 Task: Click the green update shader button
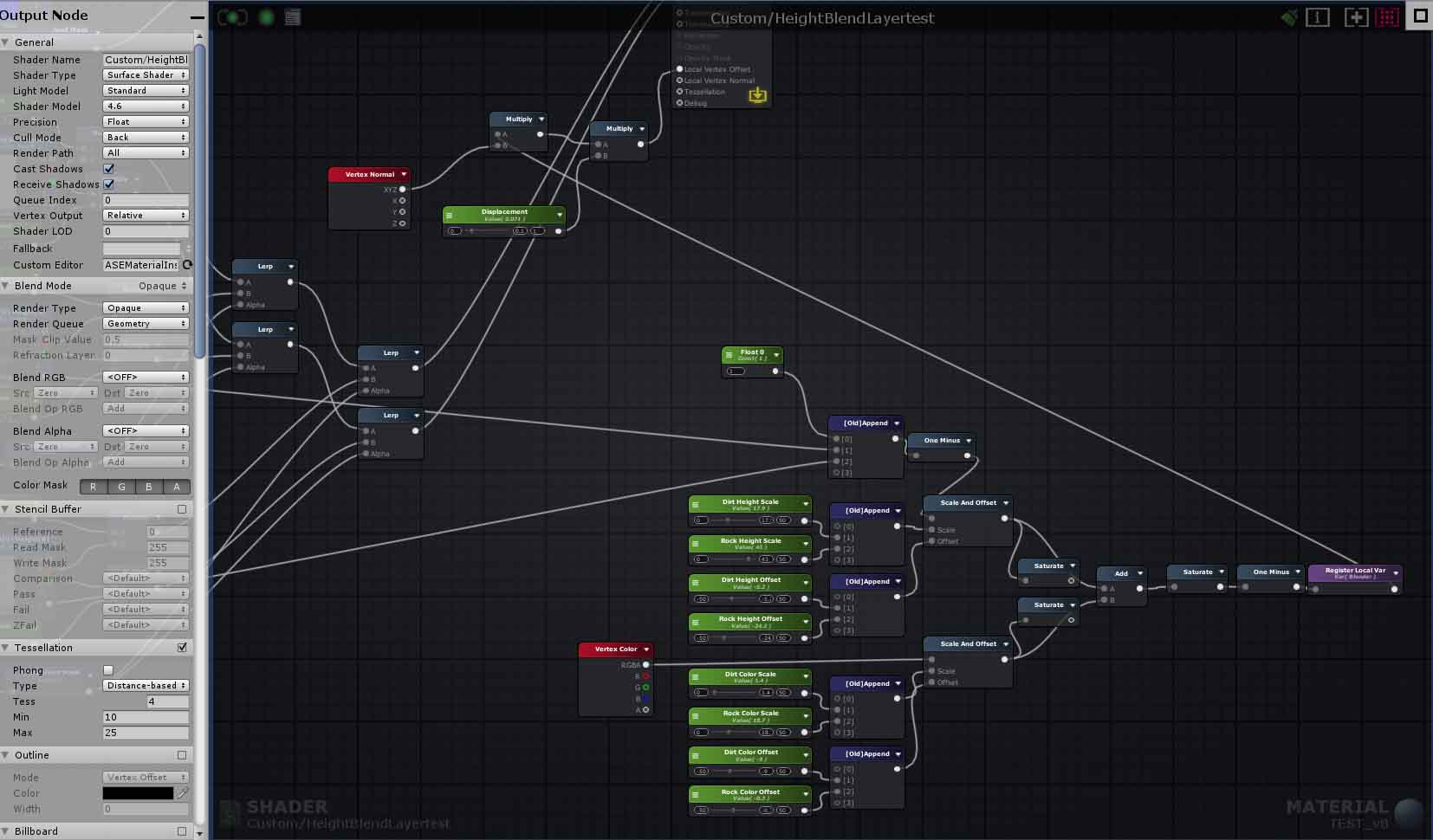267,17
